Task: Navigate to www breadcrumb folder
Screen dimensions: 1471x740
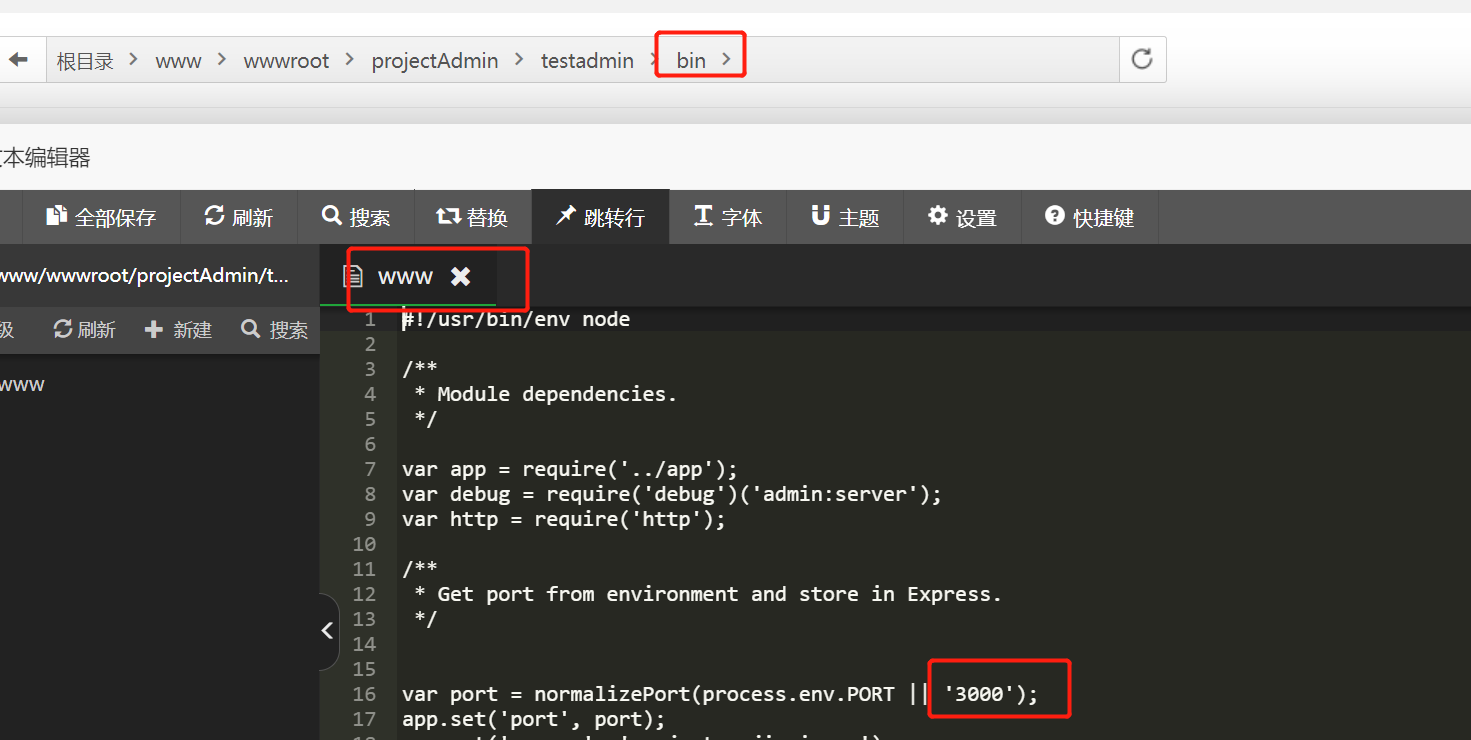Action: click(179, 61)
